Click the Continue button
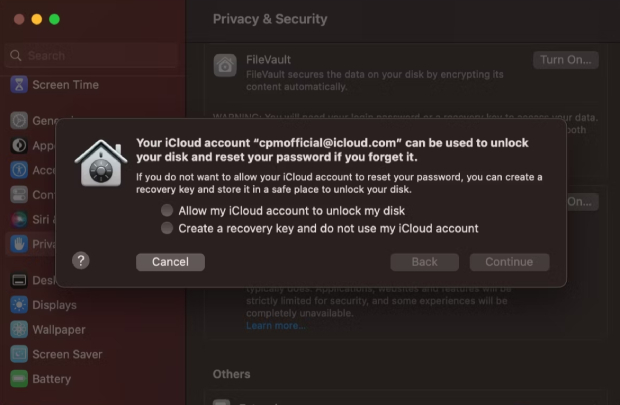 point(509,262)
